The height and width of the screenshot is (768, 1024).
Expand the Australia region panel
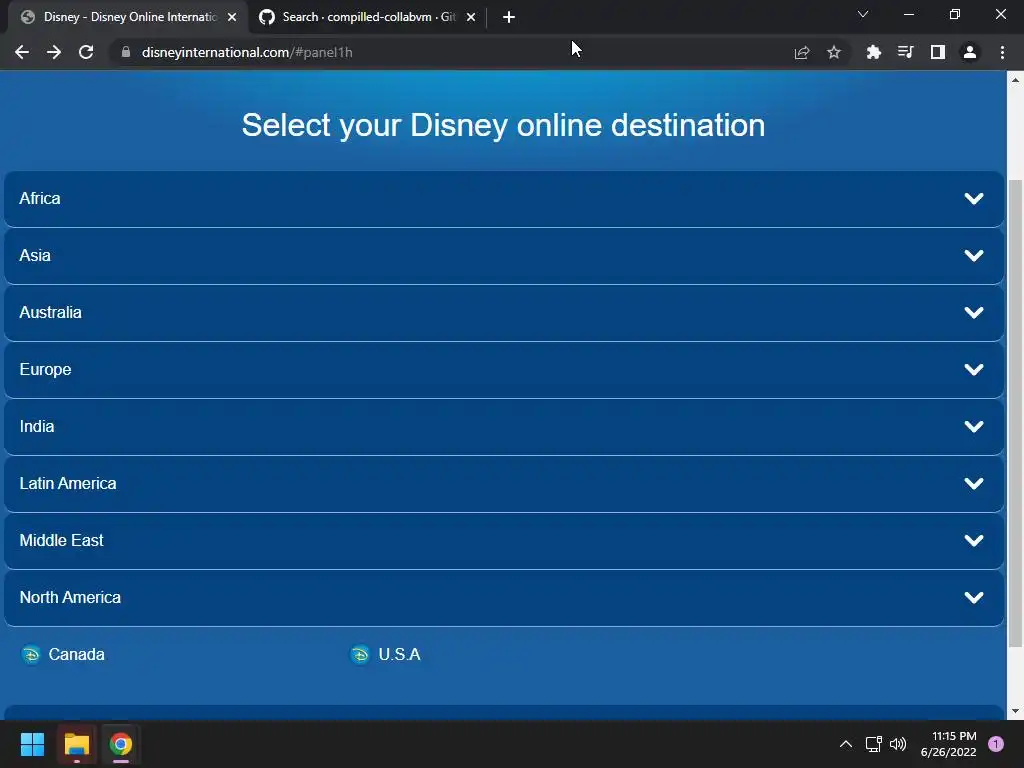(x=504, y=312)
